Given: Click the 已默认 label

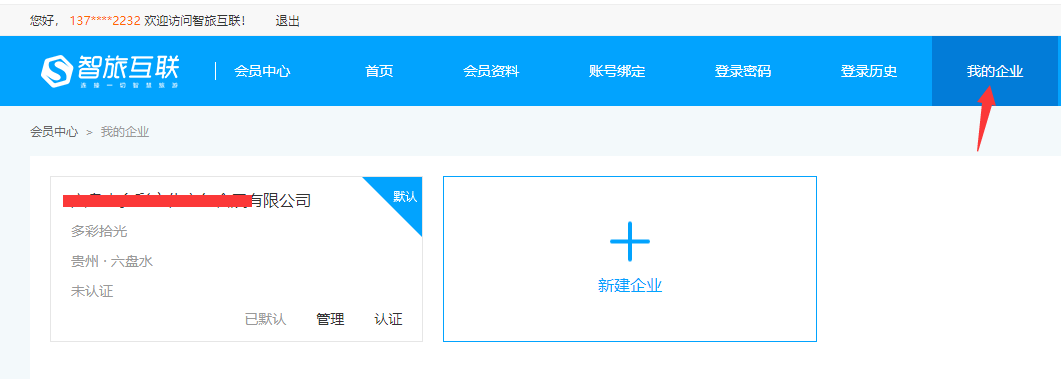Looking at the screenshot, I should point(265,319).
